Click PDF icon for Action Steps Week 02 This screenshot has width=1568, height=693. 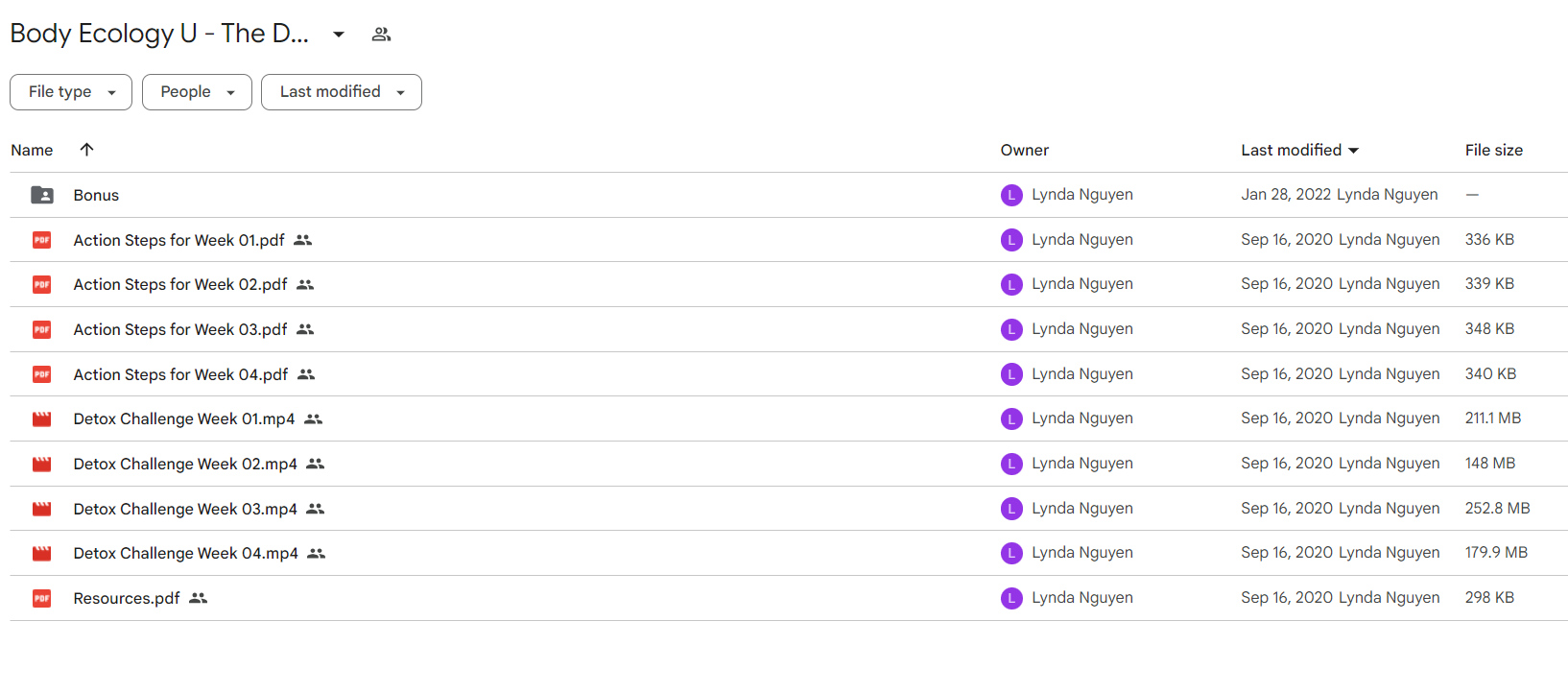42,284
